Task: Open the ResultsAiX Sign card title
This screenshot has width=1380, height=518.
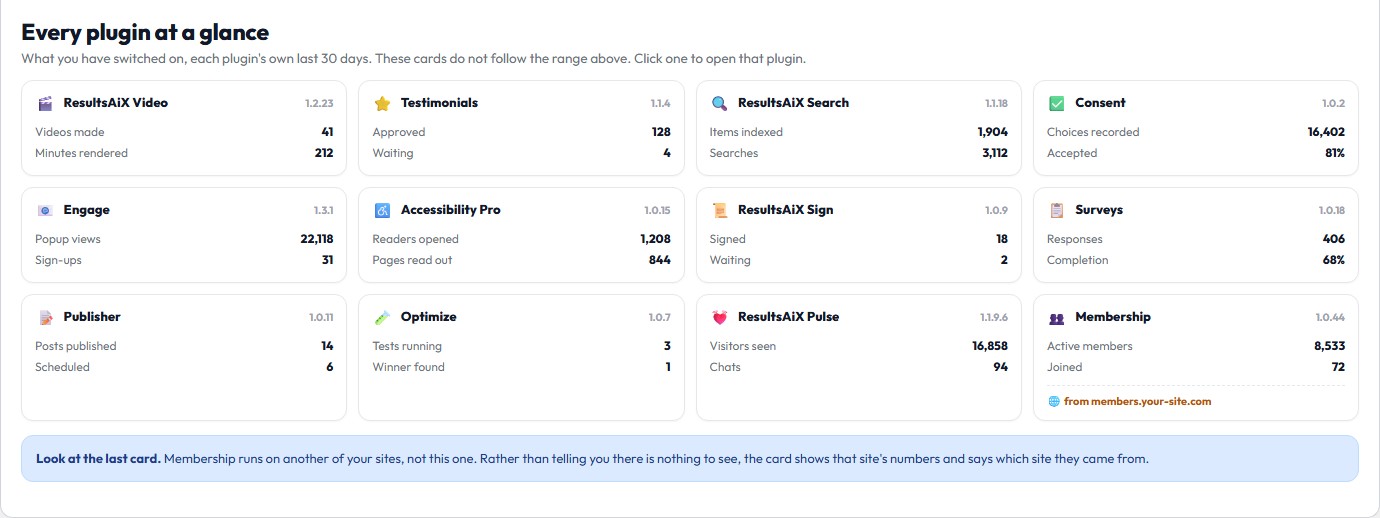Action: (785, 210)
